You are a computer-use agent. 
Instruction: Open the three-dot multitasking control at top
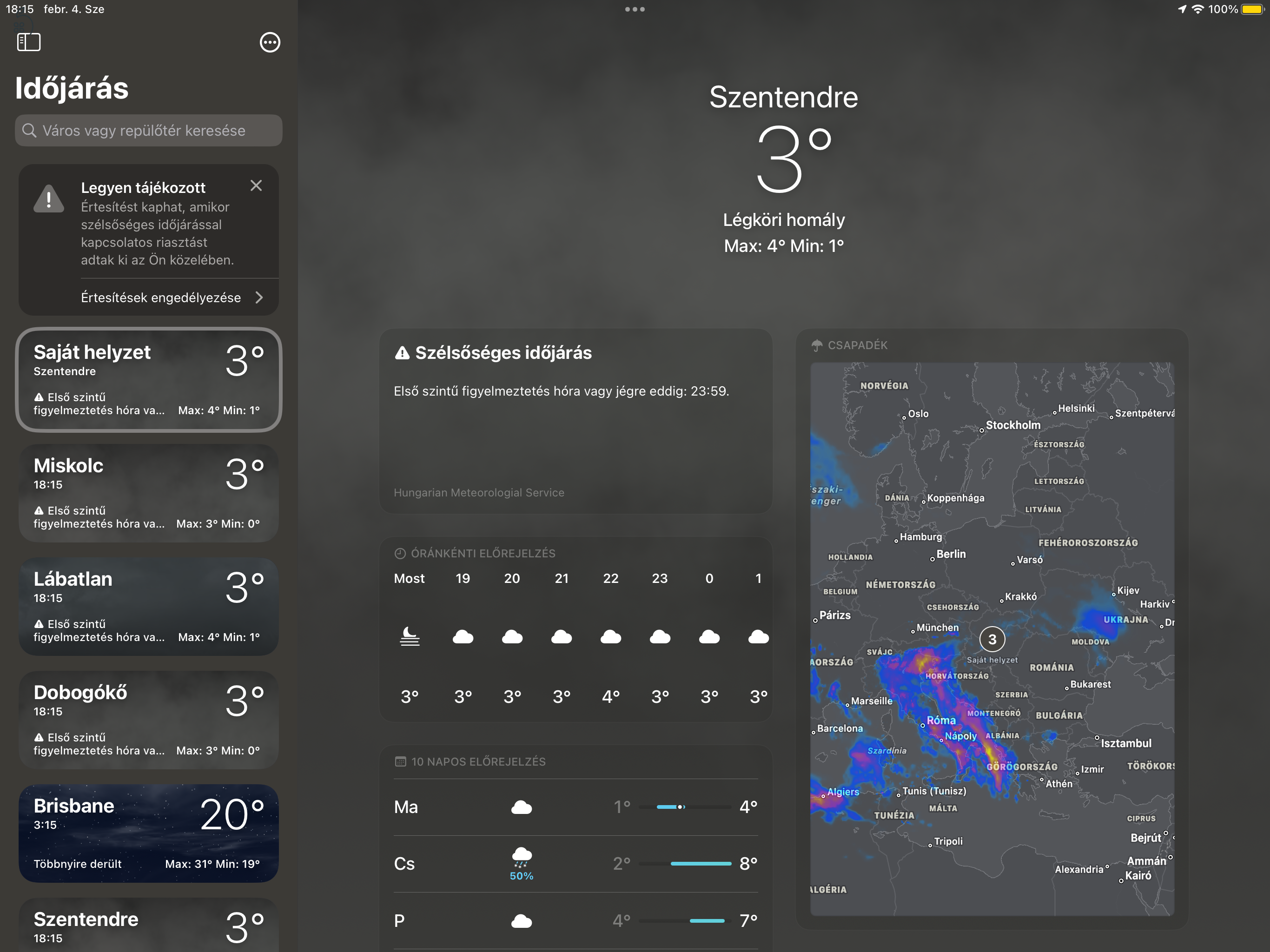[635, 9]
